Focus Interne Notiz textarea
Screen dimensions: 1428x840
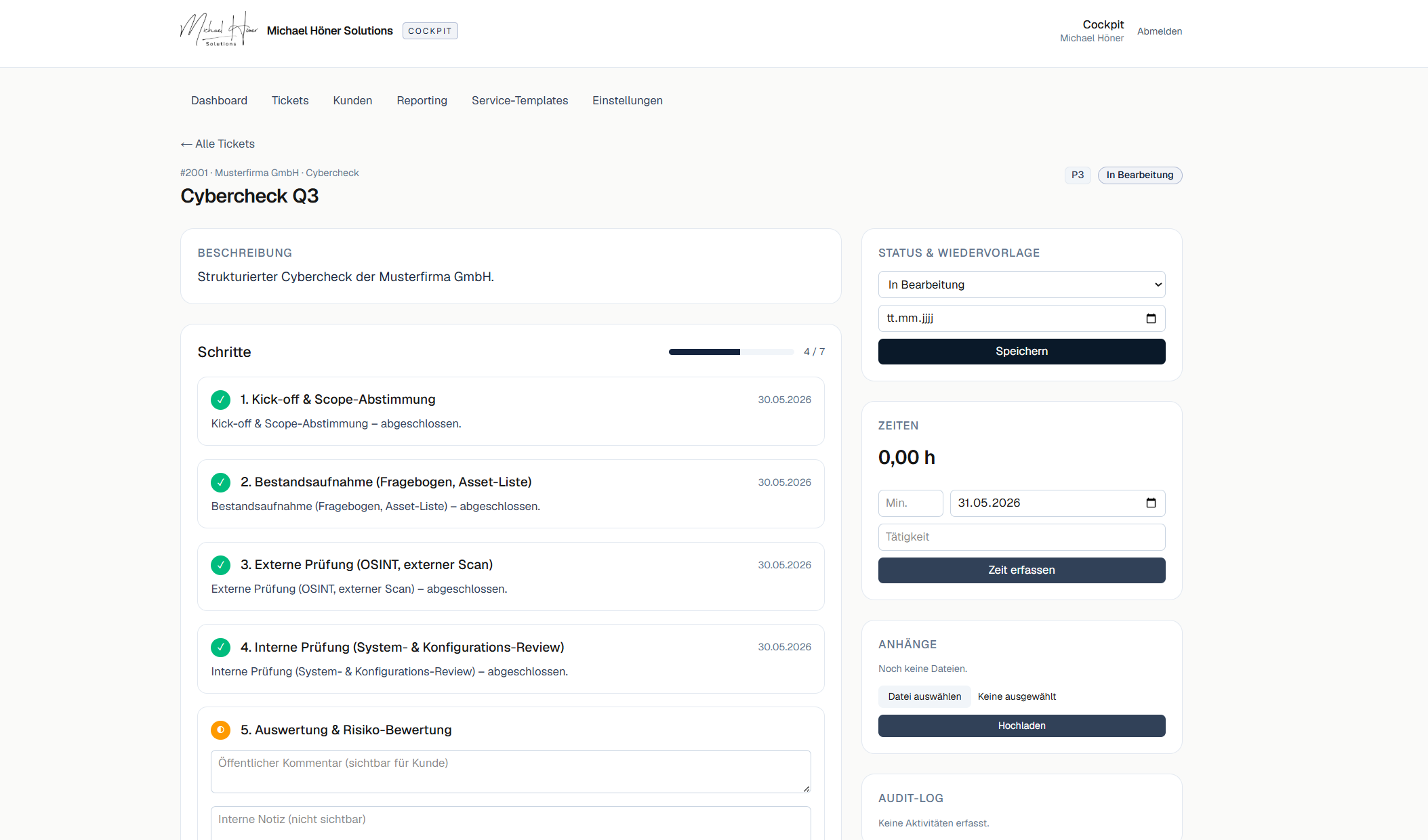click(511, 823)
